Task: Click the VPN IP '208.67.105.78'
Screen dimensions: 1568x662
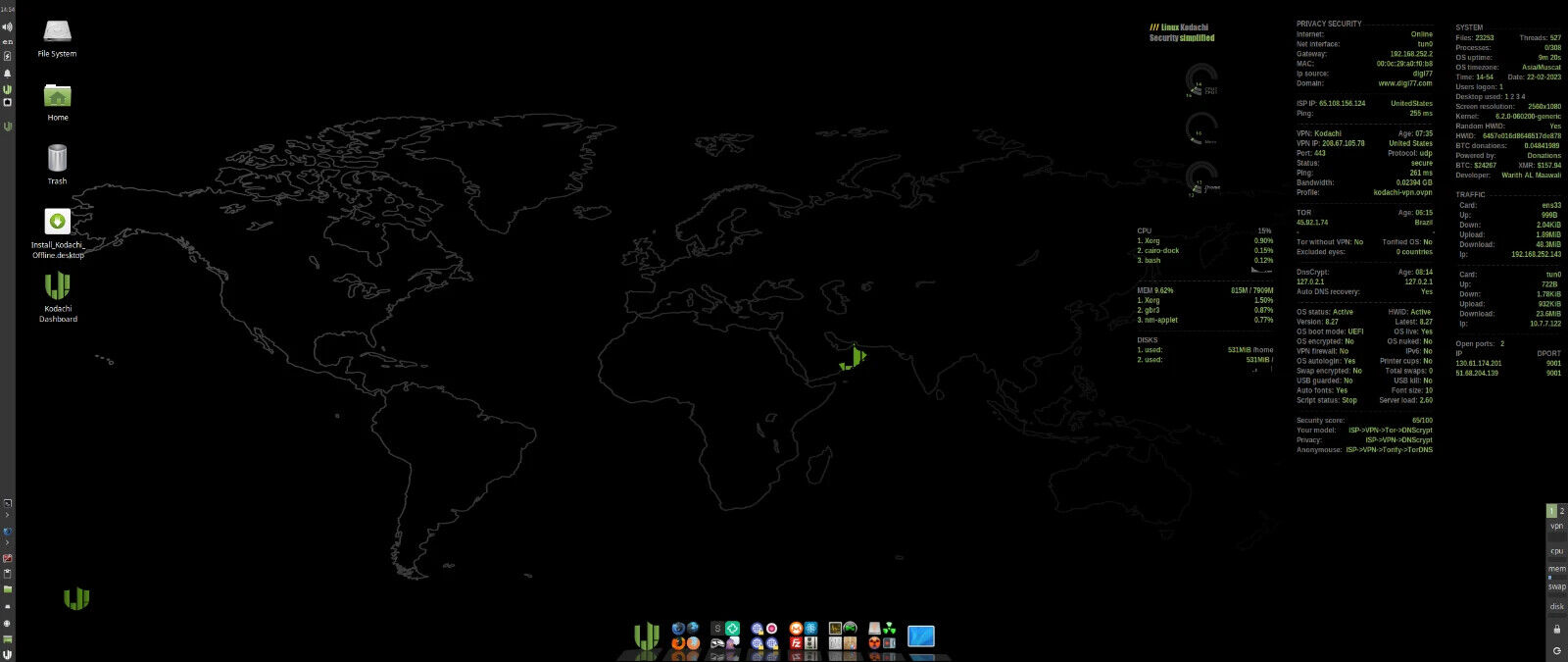Action: [1343, 143]
